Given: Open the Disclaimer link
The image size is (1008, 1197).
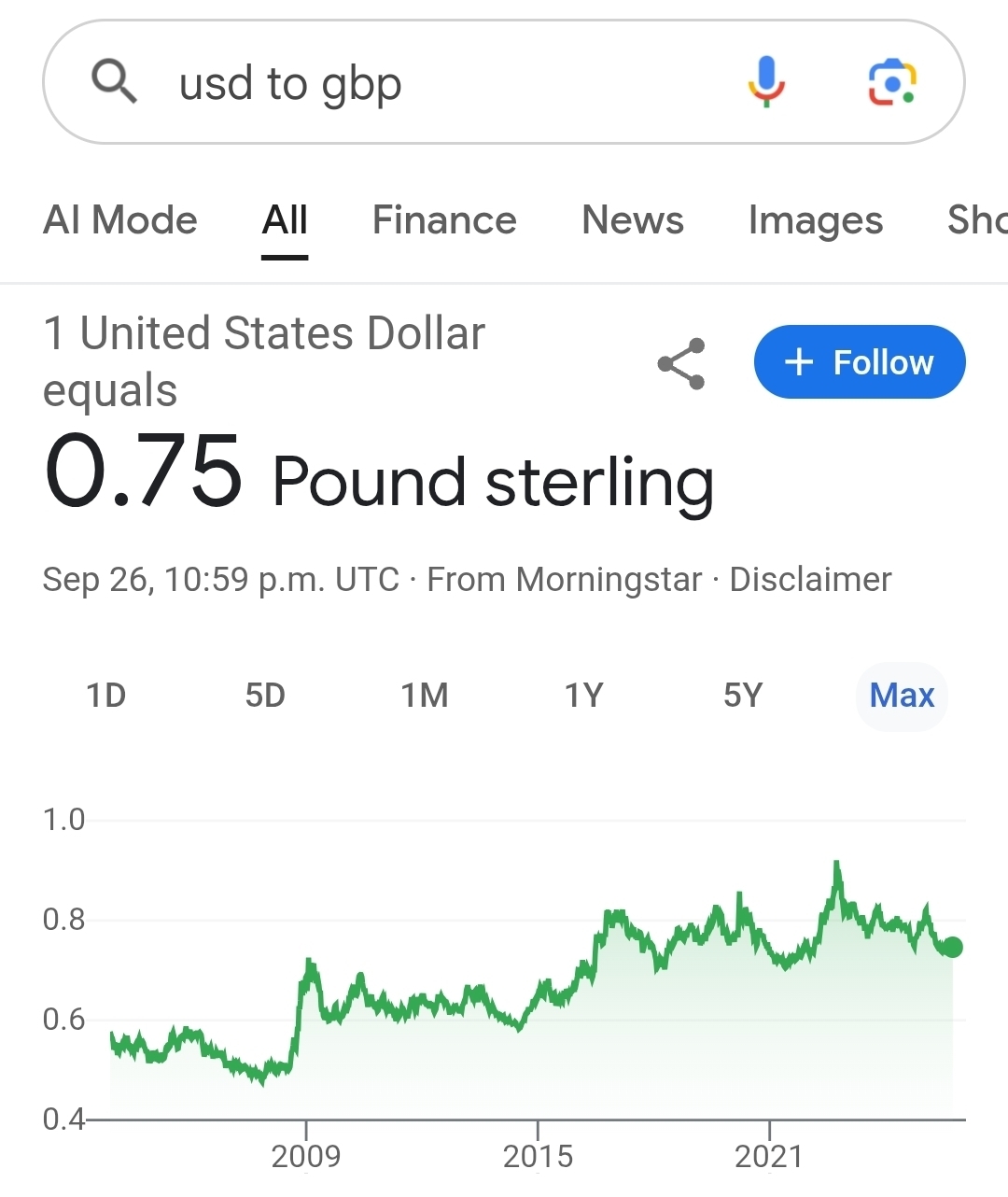Looking at the screenshot, I should coord(810,580).
